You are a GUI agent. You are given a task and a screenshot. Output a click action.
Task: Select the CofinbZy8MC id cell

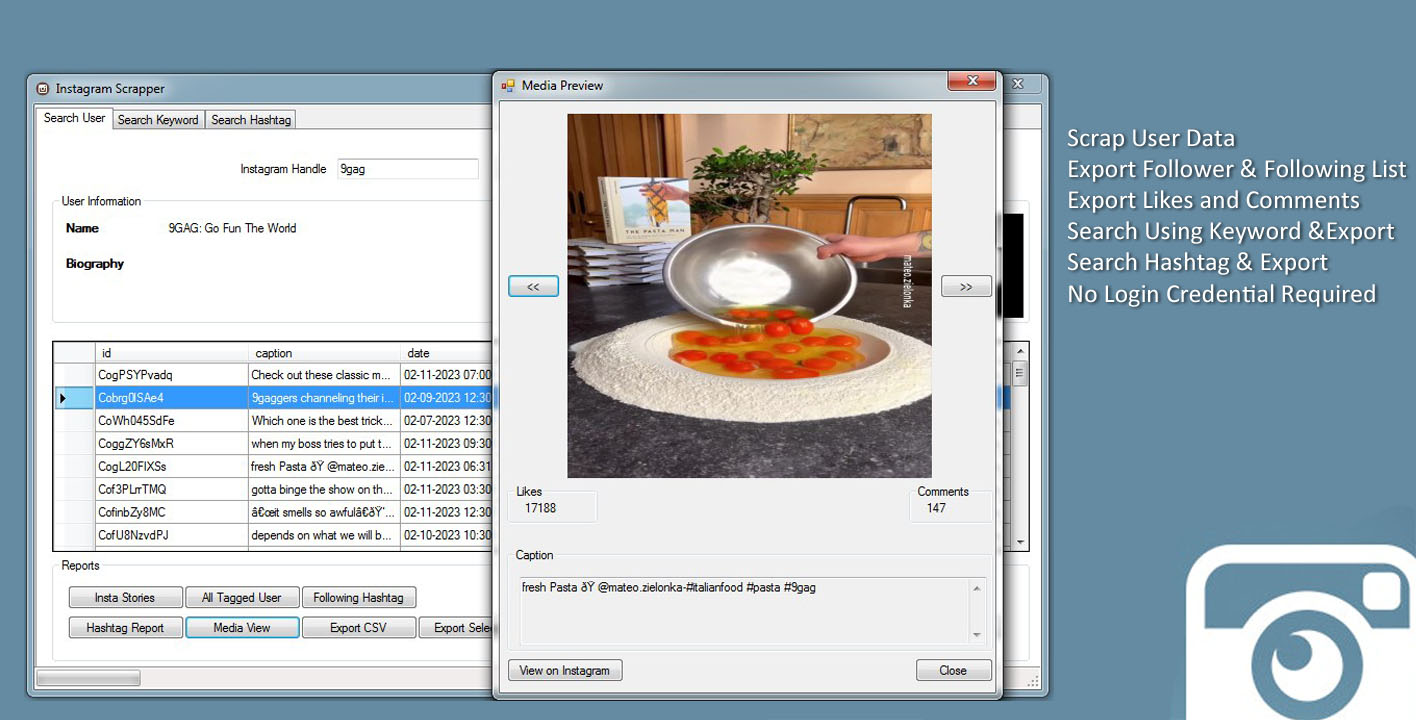point(171,512)
